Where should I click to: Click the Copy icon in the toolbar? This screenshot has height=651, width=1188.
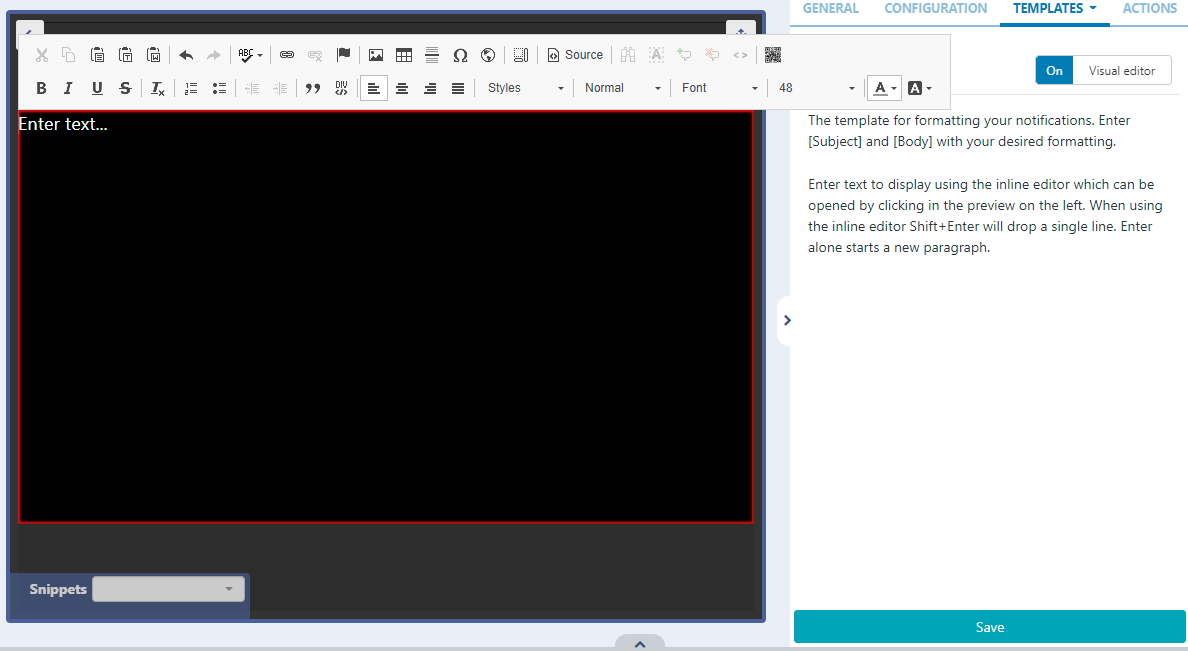68,55
